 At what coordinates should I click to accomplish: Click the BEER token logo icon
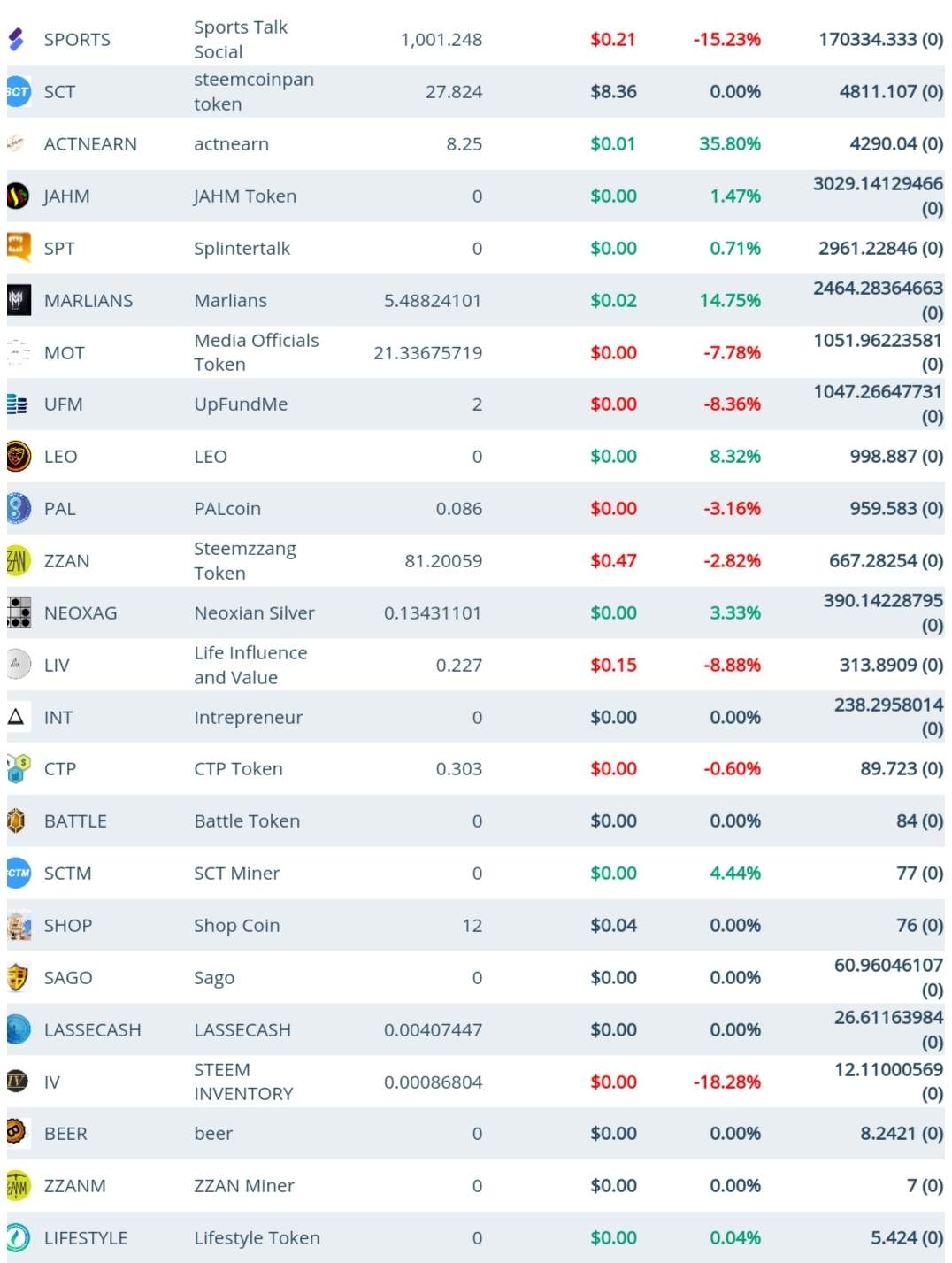tap(16, 1132)
